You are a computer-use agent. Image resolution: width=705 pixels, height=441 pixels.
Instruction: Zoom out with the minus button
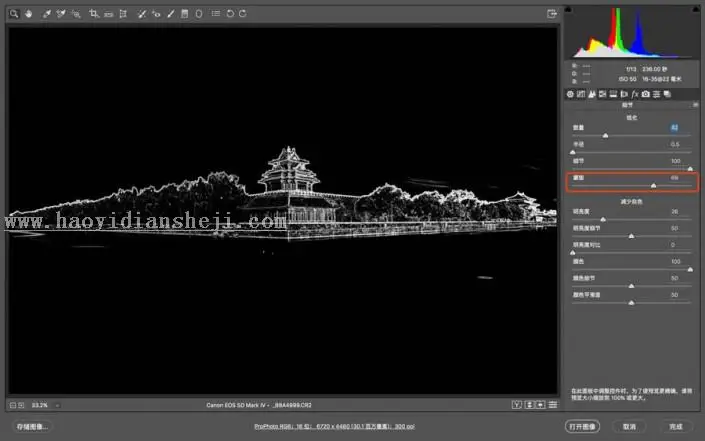[13, 405]
